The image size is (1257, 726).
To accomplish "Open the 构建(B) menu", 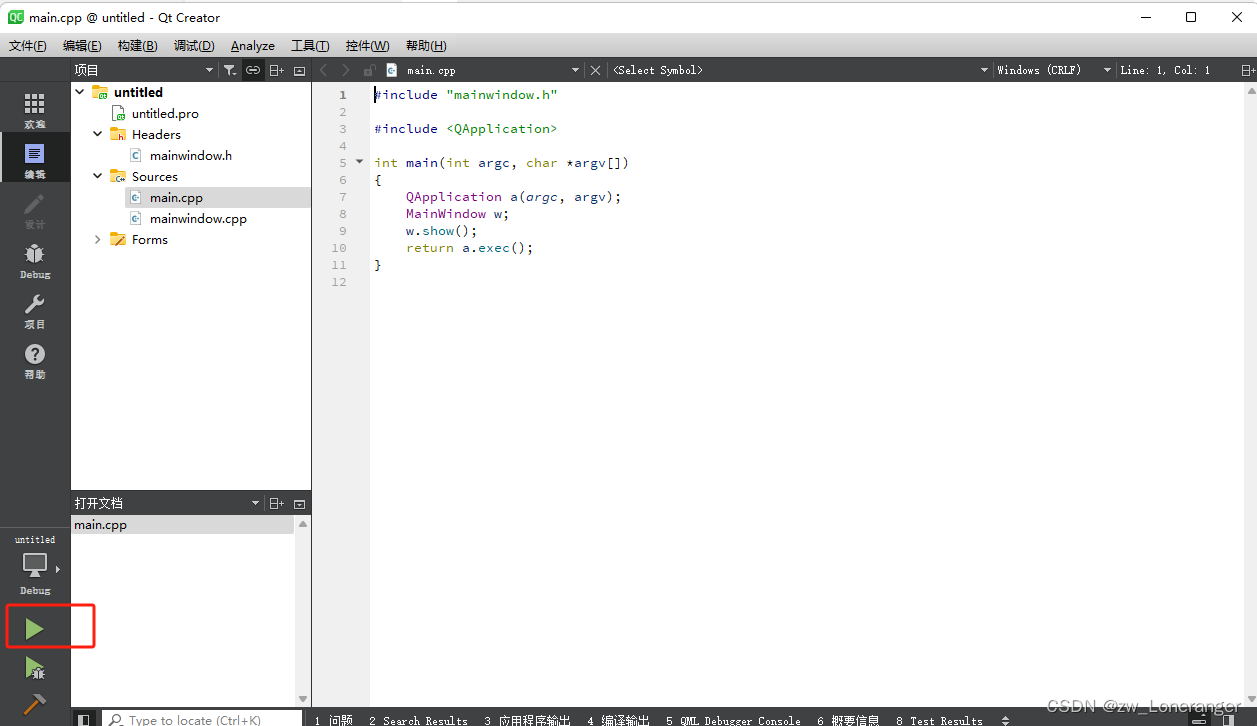I will click(x=137, y=46).
